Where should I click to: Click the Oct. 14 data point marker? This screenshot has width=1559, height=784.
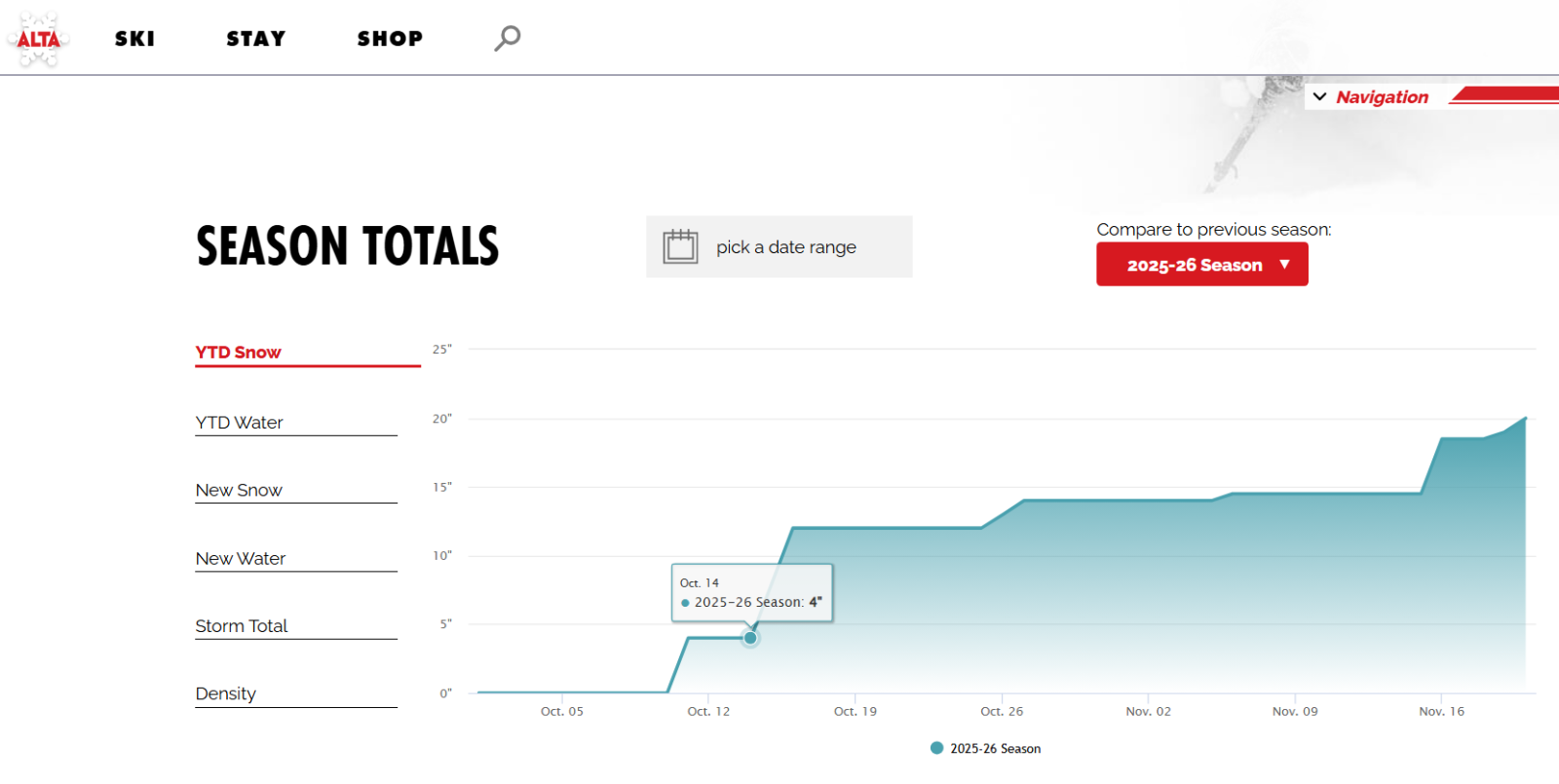click(x=750, y=638)
